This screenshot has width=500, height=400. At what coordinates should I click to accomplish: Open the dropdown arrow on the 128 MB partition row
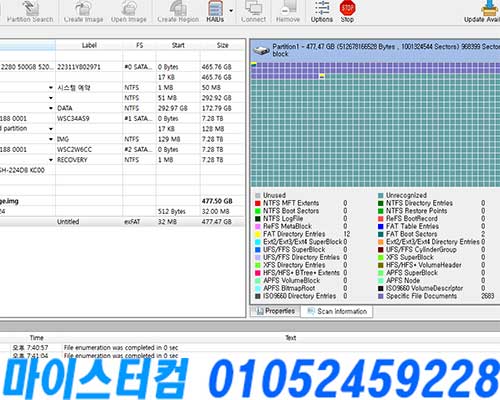51,129
